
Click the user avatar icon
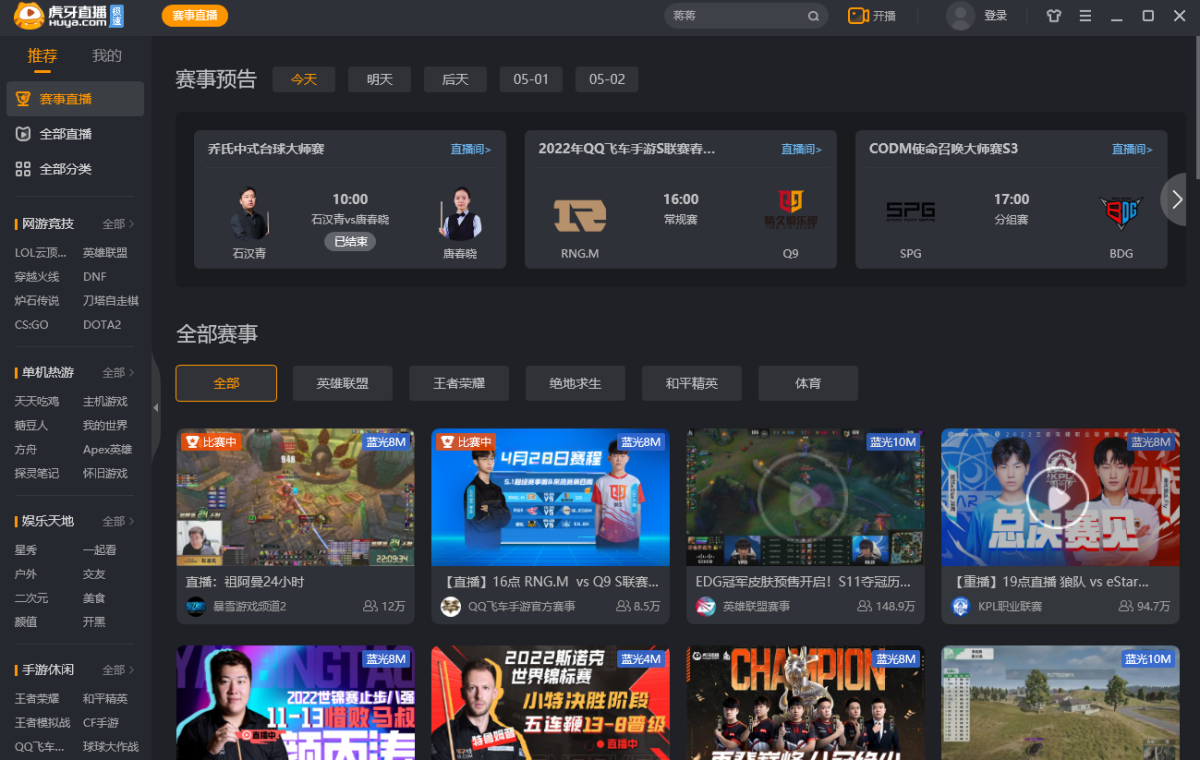pyautogui.click(x=960, y=16)
